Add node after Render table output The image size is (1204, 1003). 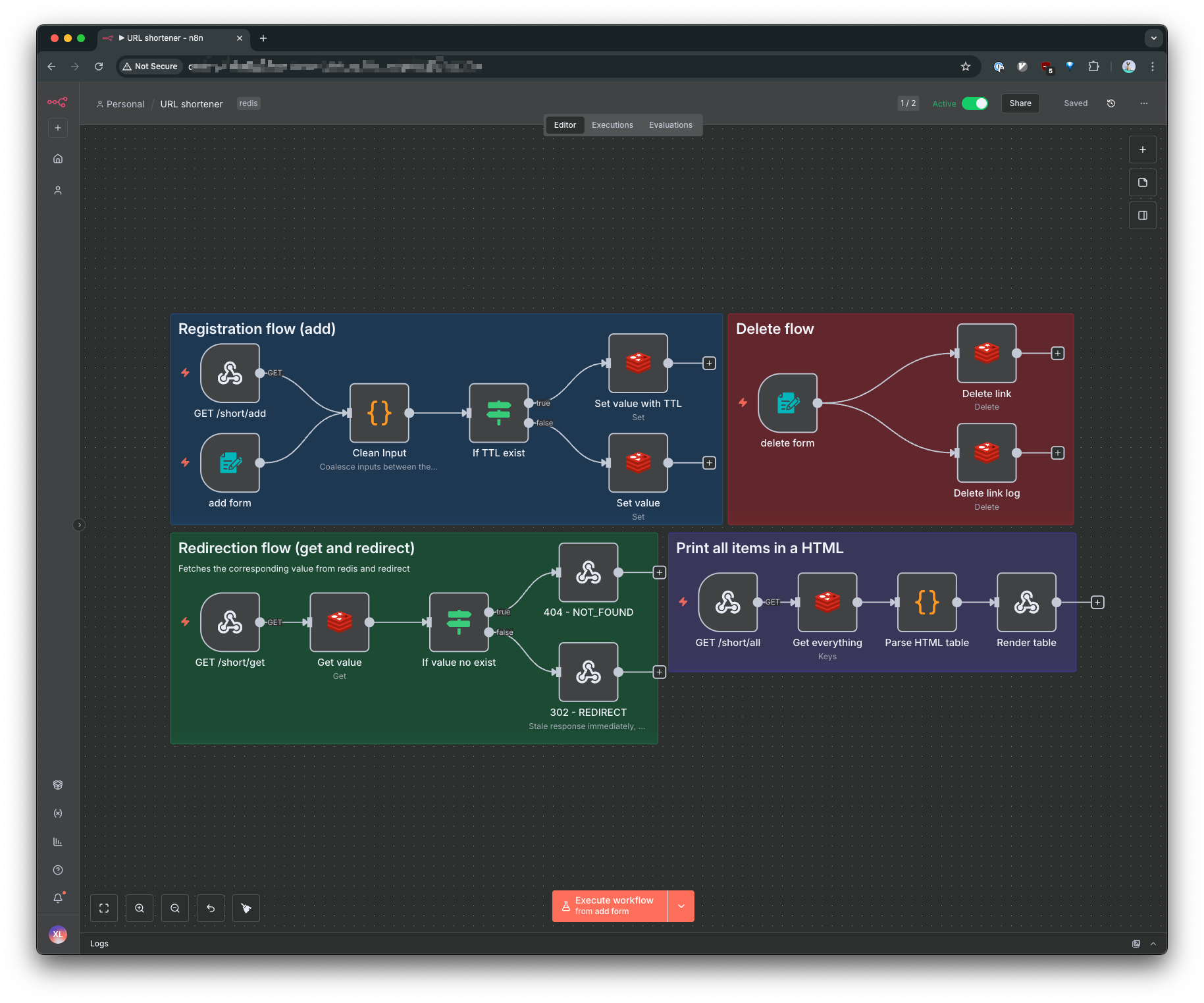[x=1097, y=603]
